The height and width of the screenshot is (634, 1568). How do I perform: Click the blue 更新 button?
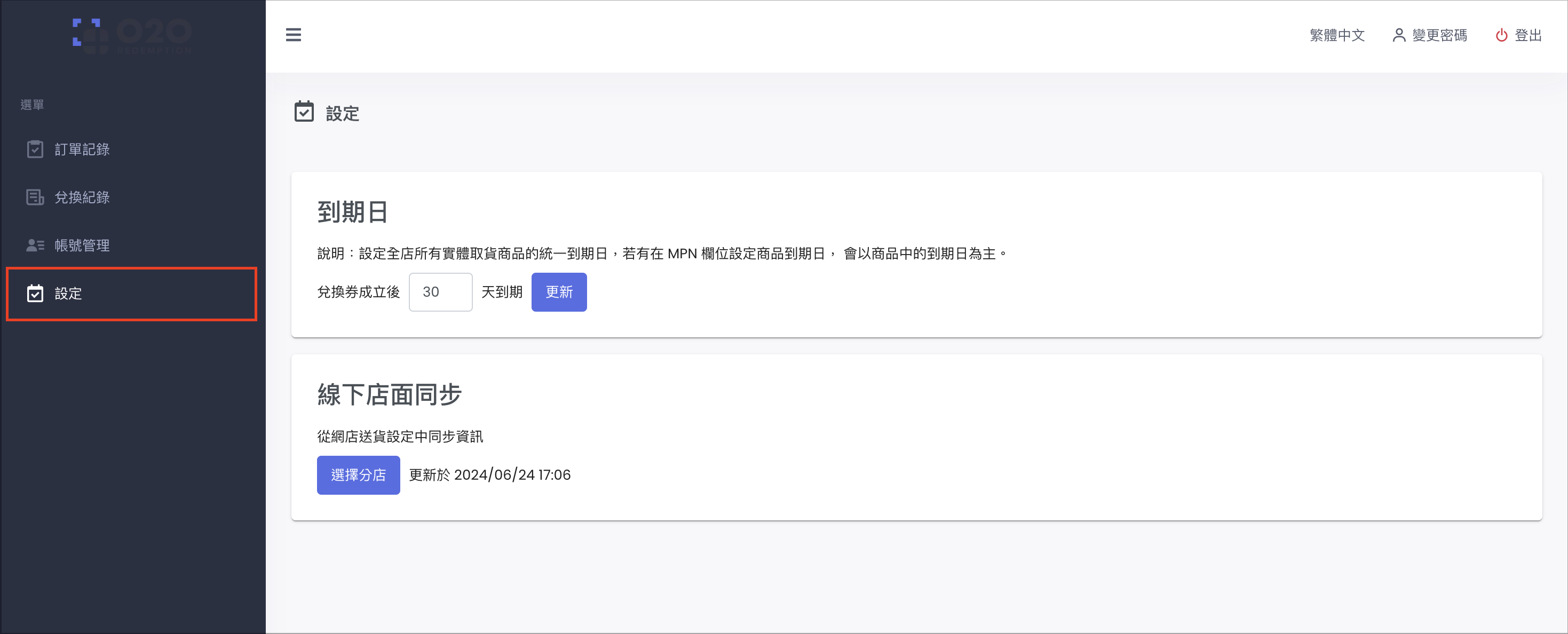pos(559,292)
